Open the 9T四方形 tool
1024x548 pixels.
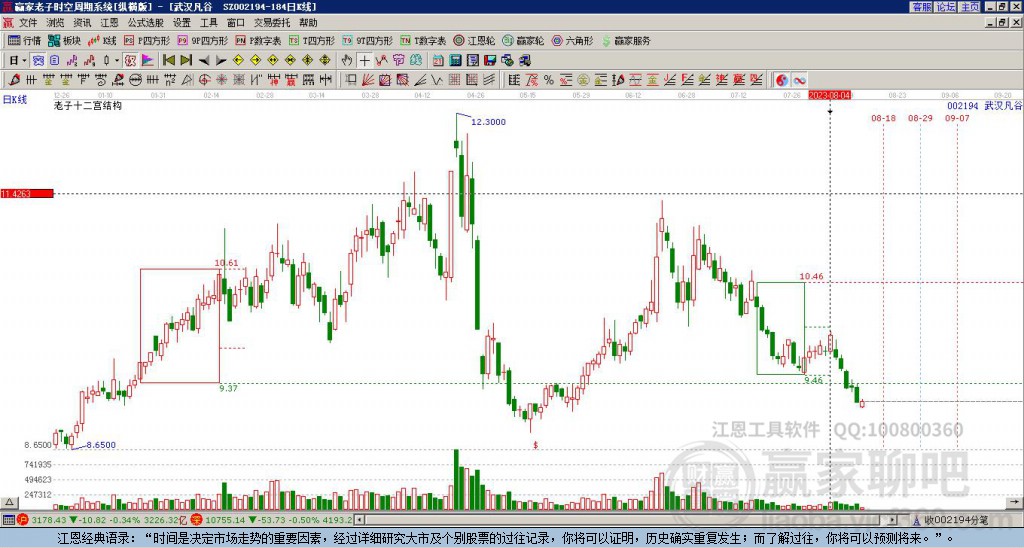pyautogui.click(x=368, y=40)
